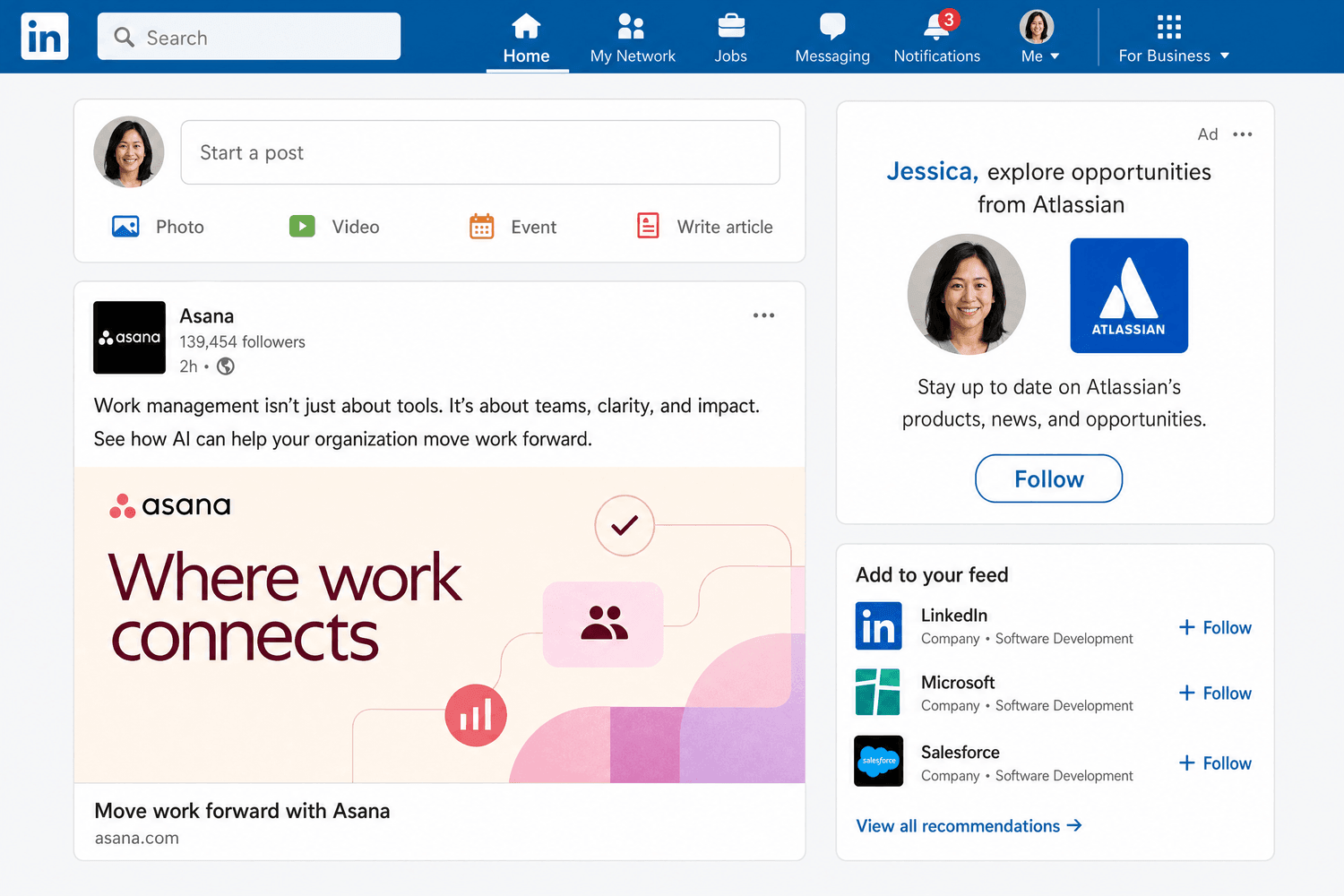Viewport: 1344px width, 896px height.
Task: Click the Microsoft company name
Action: (958, 683)
